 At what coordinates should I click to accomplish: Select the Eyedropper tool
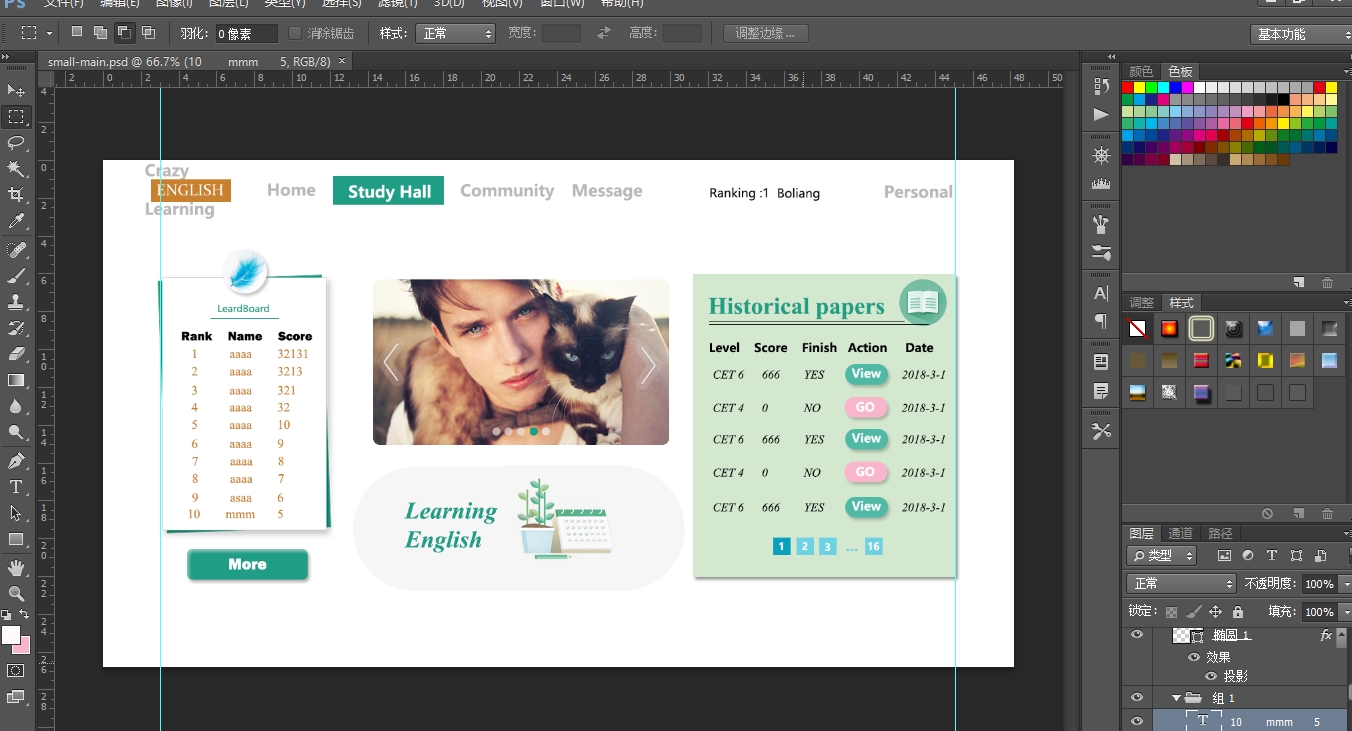click(16, 221)
